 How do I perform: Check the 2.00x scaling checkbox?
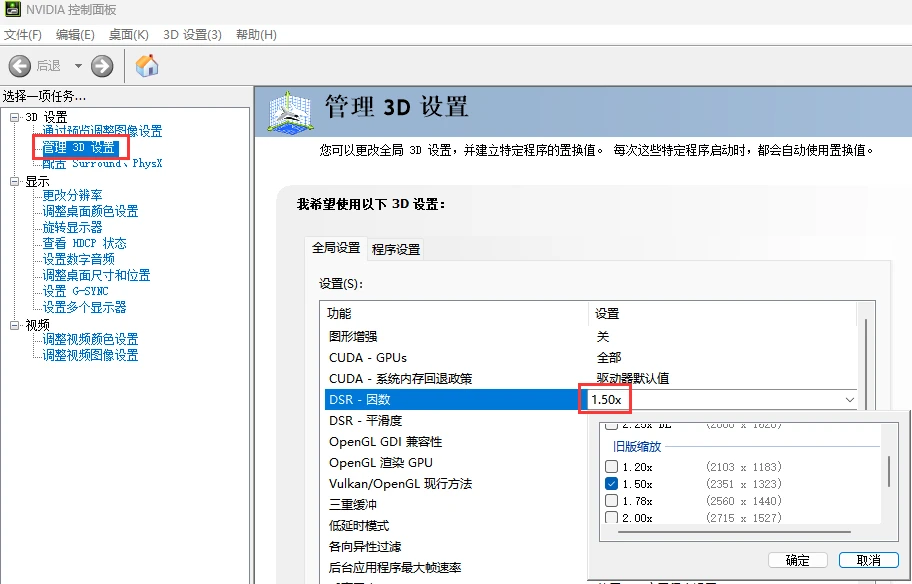coord(611,517)
